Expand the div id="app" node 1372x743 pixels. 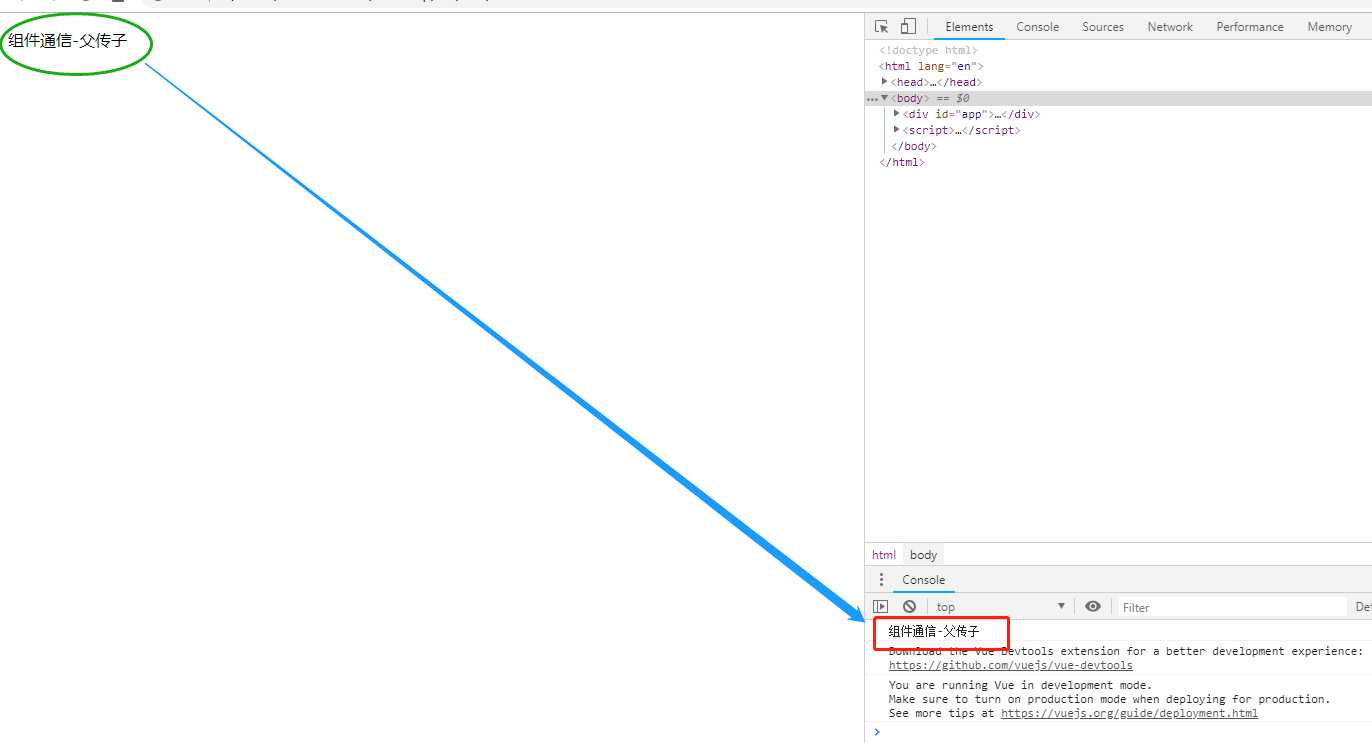pos(896,114)
